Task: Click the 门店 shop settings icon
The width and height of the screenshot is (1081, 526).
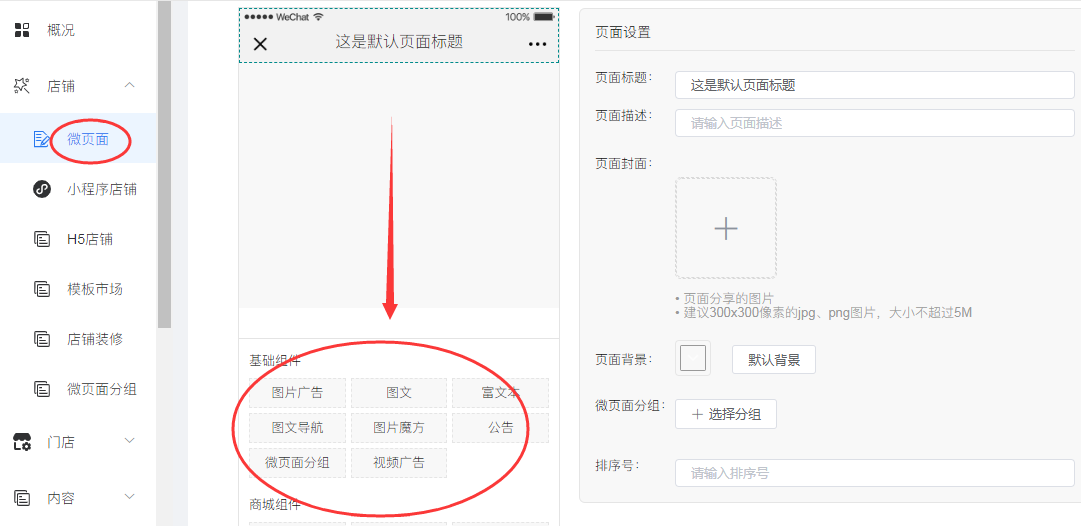Action: pyautogui.click(x=22, y=442)
